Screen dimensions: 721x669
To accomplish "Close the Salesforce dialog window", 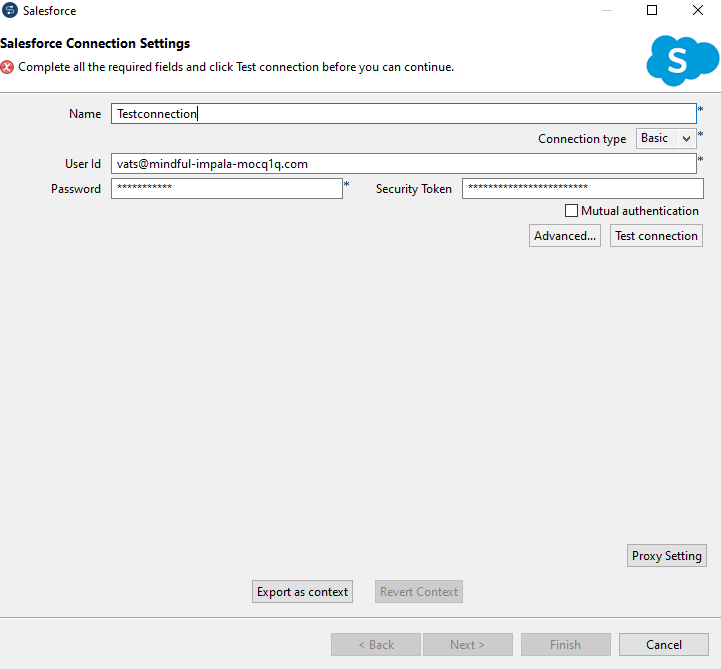I will pyautogui.click(x=698, y=10).
